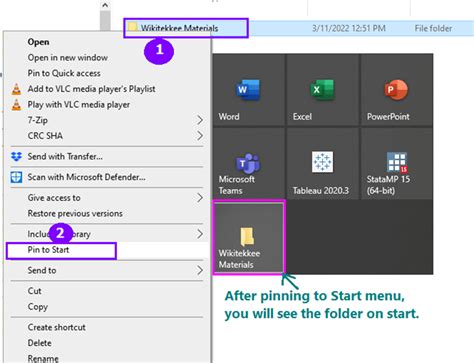This screenshot has height=363, width=474.
Task: Click the Send to menu label
Action: click(x=42, y=270)
